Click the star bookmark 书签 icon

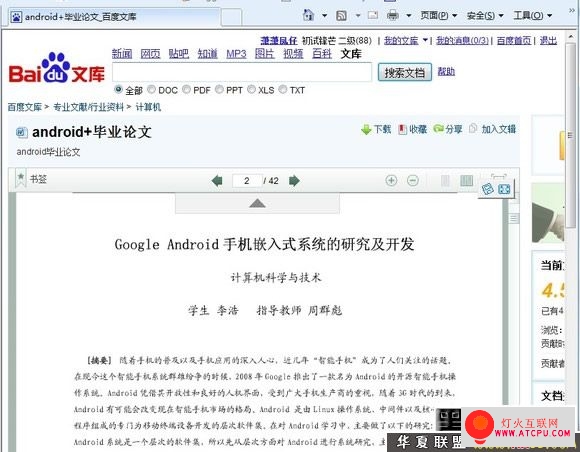tap(21, 179)
